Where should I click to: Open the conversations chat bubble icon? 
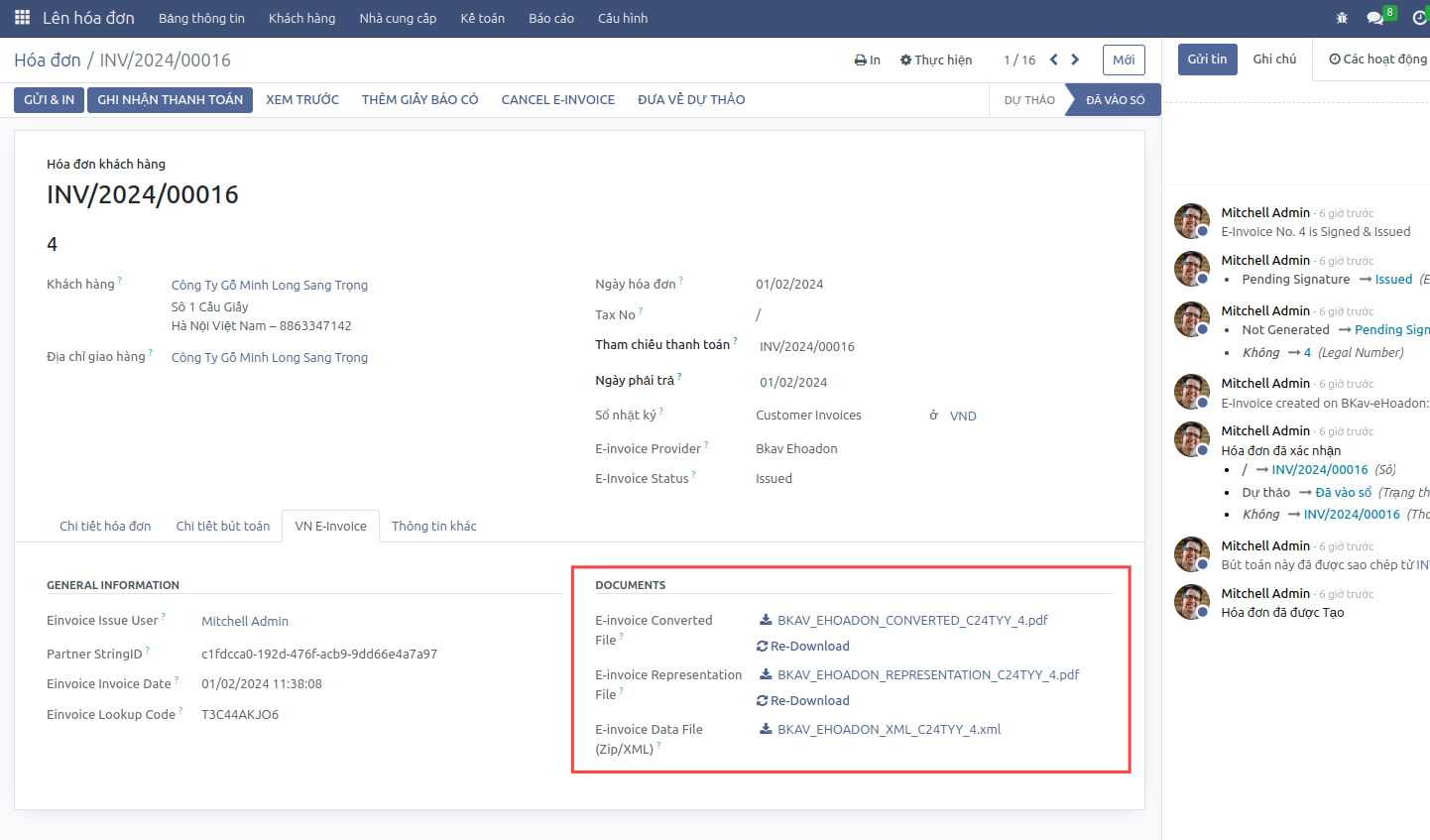pos(1374,18)
